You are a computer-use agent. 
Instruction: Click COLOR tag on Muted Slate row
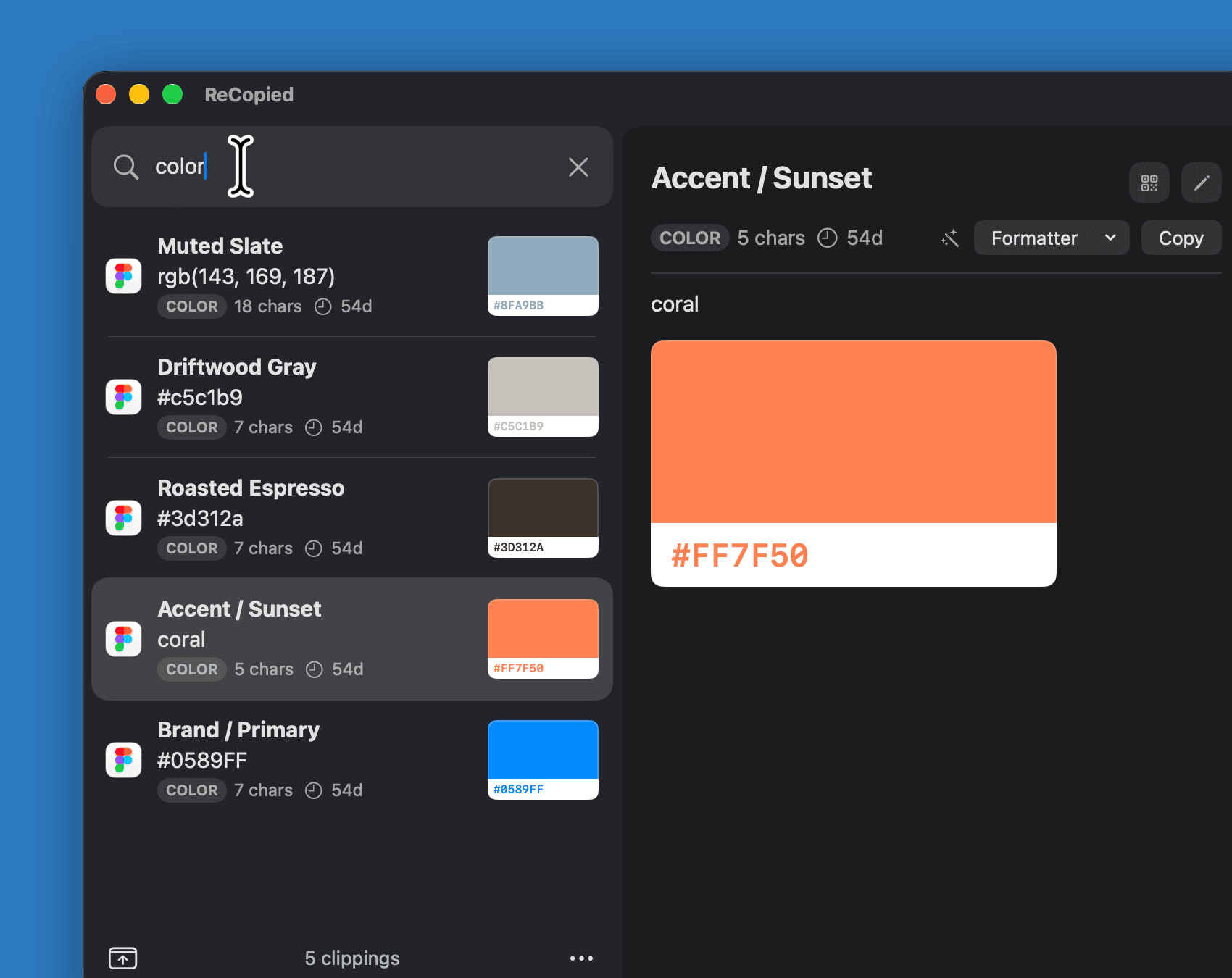pos(192,306)
